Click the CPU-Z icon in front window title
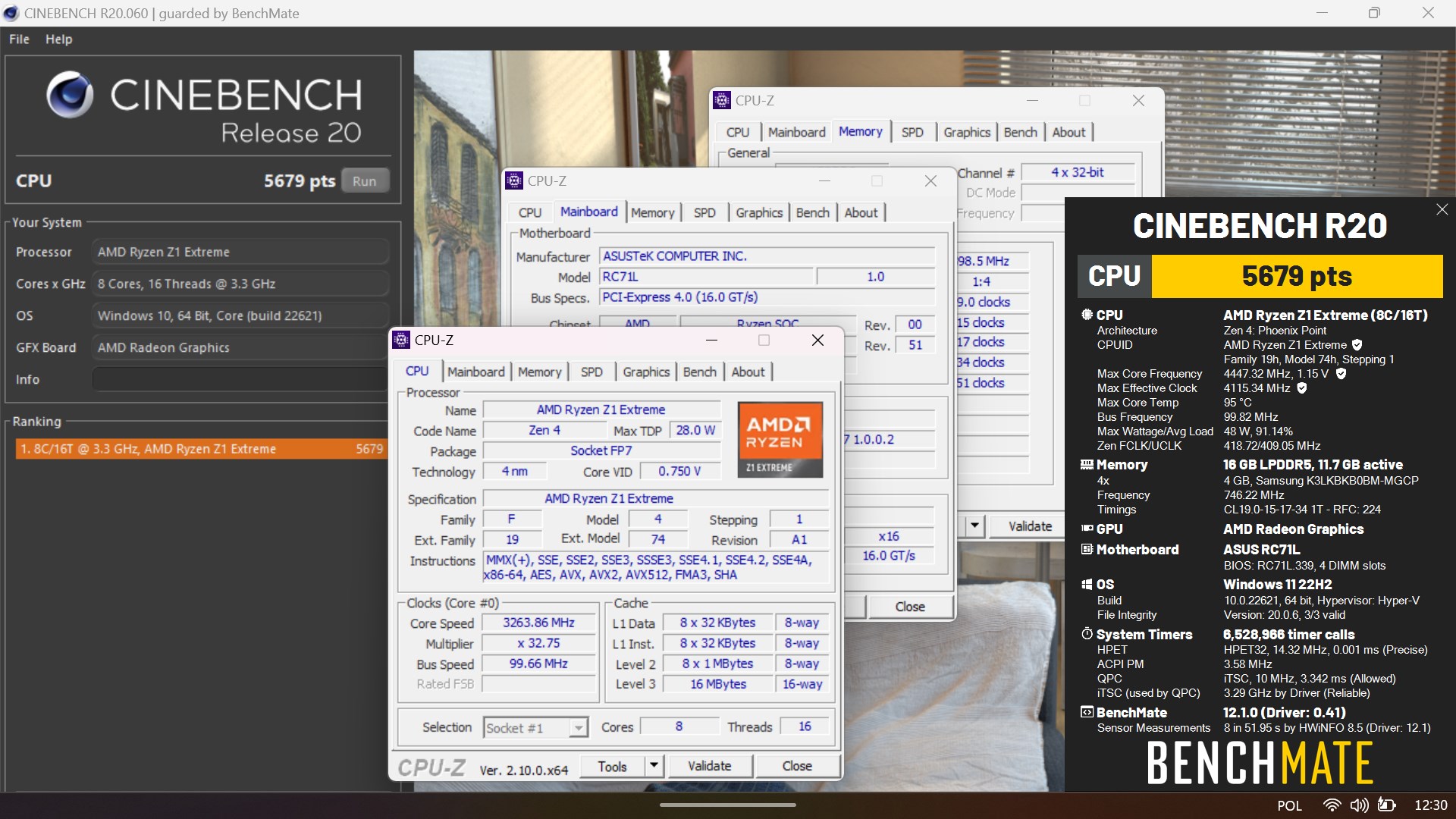The height and width of the screenshot is (819, 1456). pos(401,340)
